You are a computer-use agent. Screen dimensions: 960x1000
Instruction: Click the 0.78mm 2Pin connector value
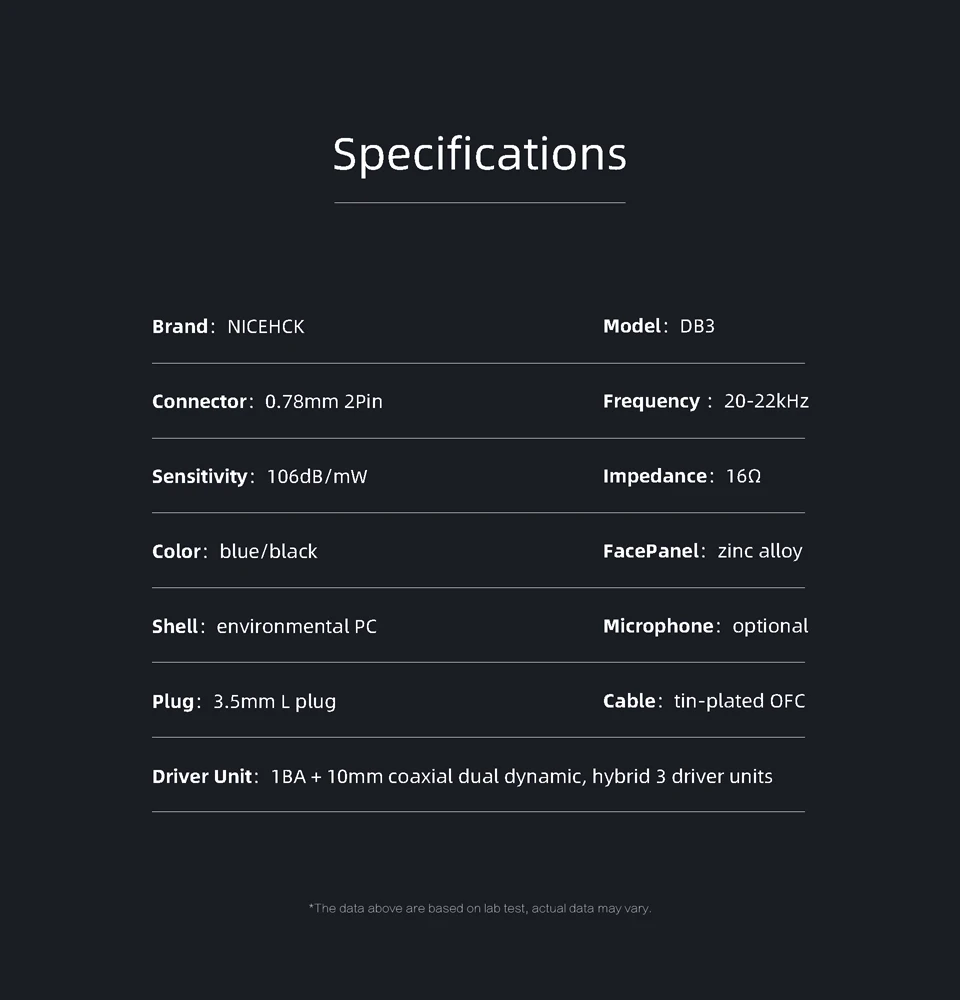(x=324, y=402)
